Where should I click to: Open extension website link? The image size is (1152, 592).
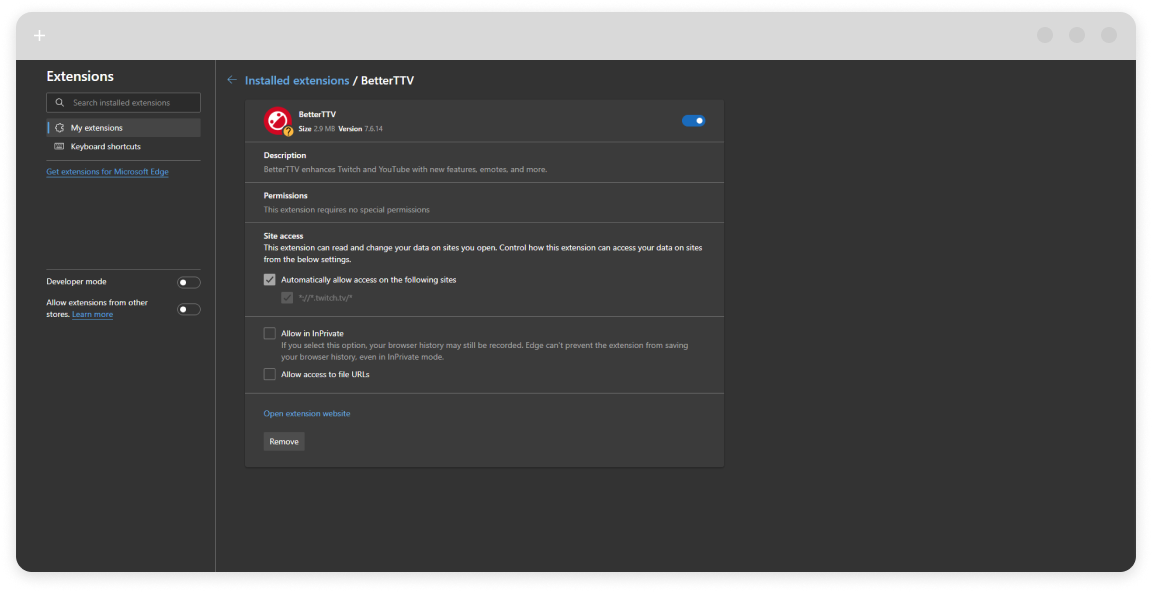point(307,414)
